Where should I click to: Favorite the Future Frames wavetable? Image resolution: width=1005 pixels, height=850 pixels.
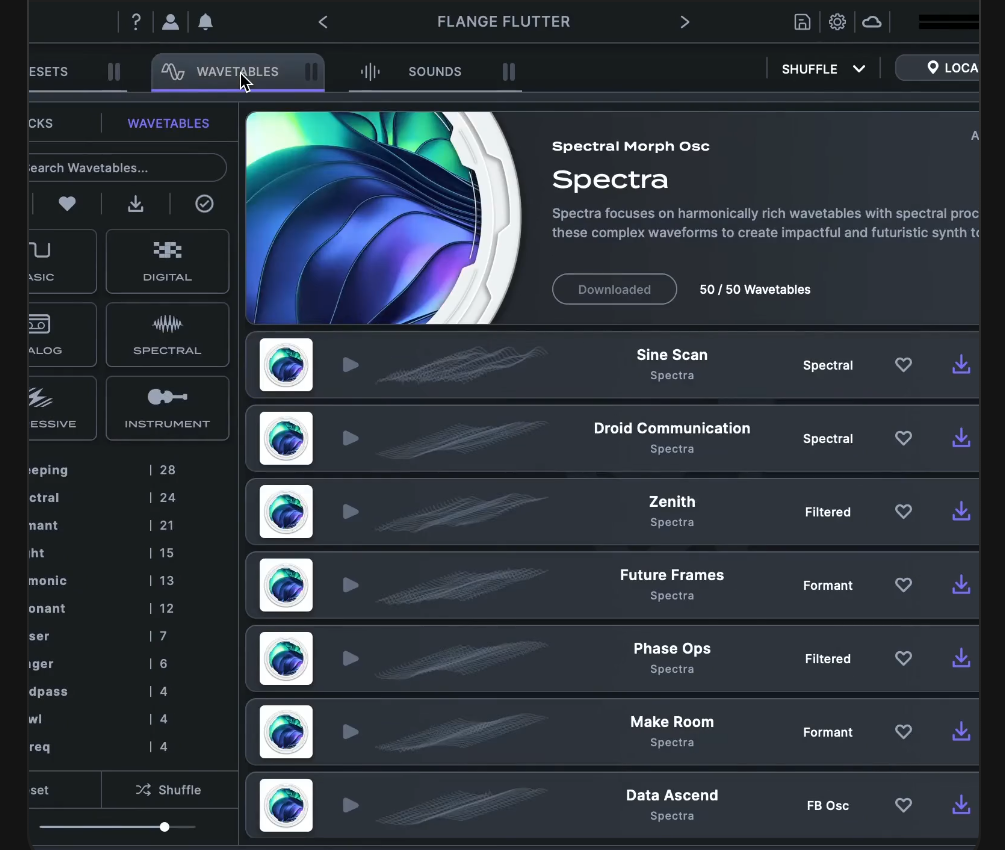tap(903, 585)
